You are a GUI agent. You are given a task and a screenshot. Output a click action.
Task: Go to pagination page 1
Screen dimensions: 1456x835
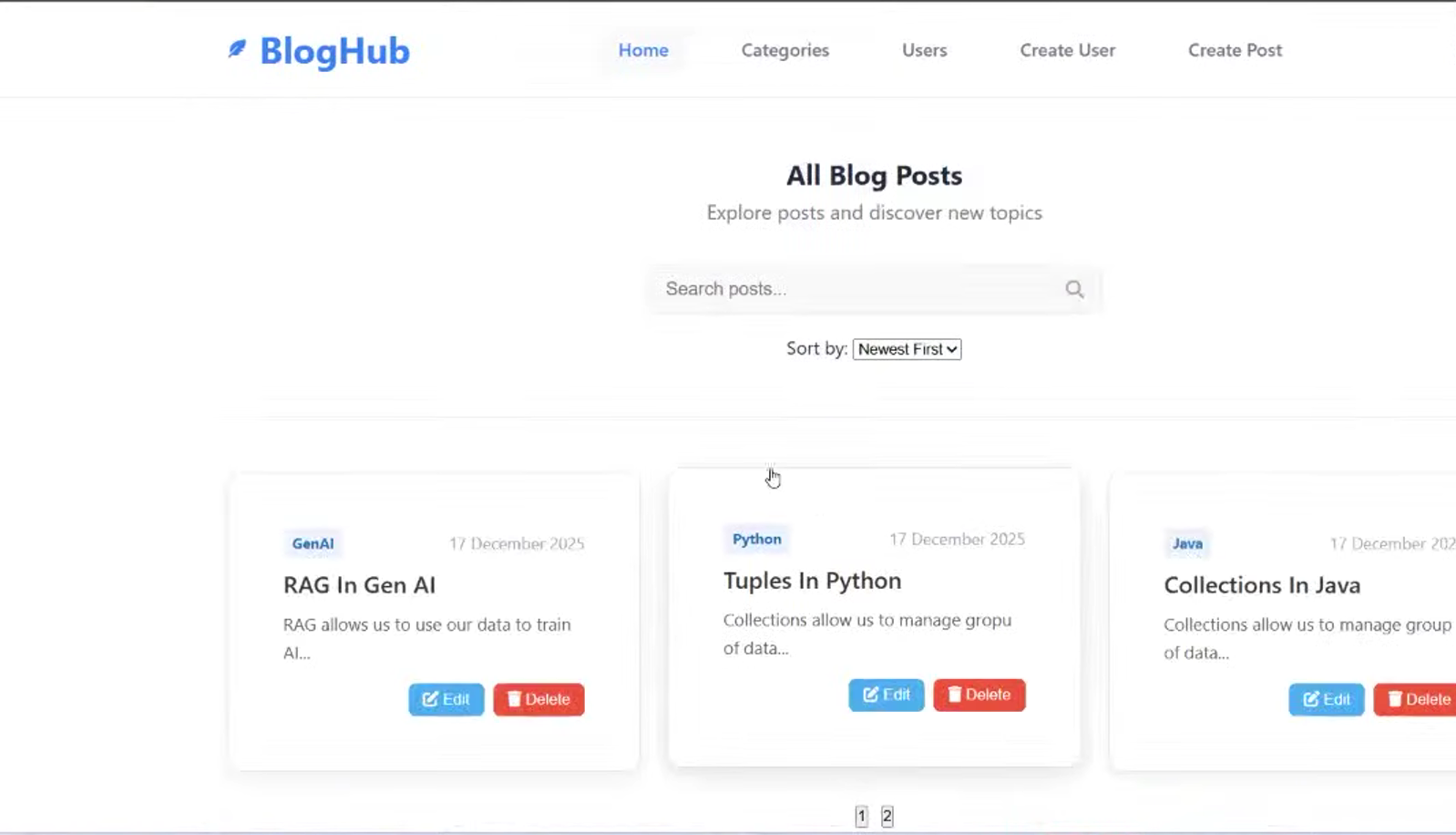[x=861, y=817]
